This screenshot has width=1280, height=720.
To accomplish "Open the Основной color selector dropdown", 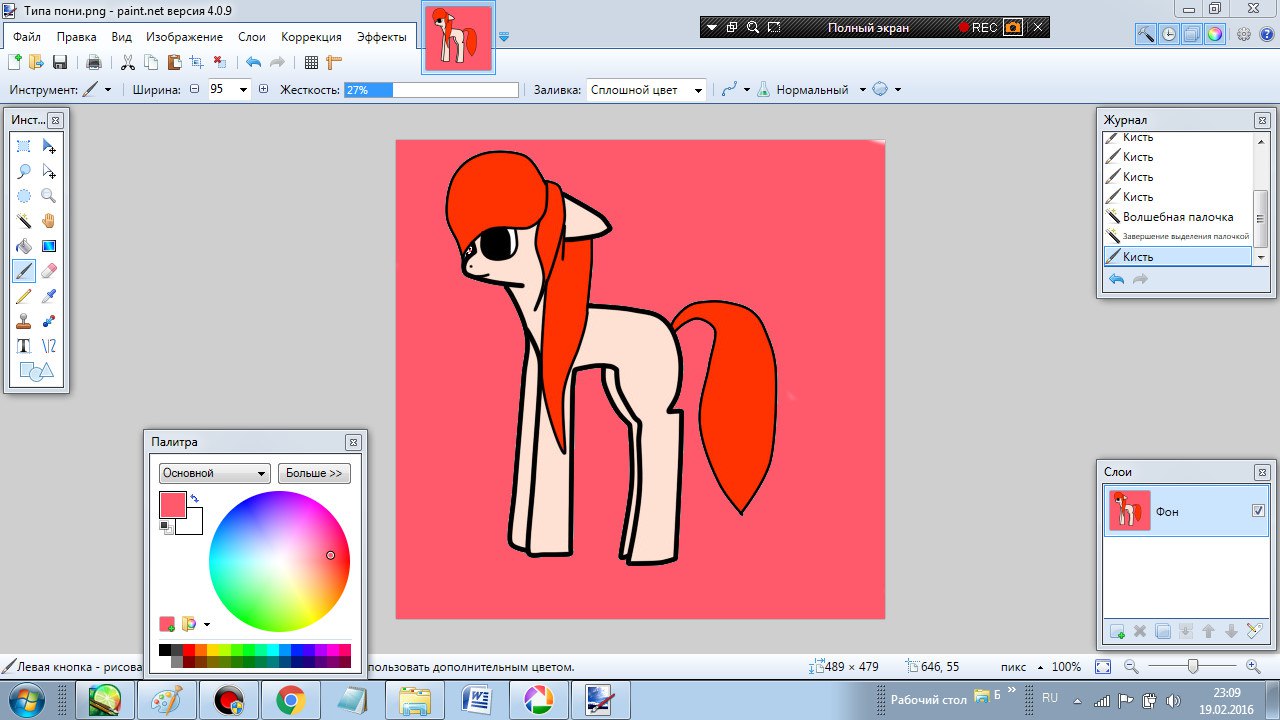I will (214, 473).
